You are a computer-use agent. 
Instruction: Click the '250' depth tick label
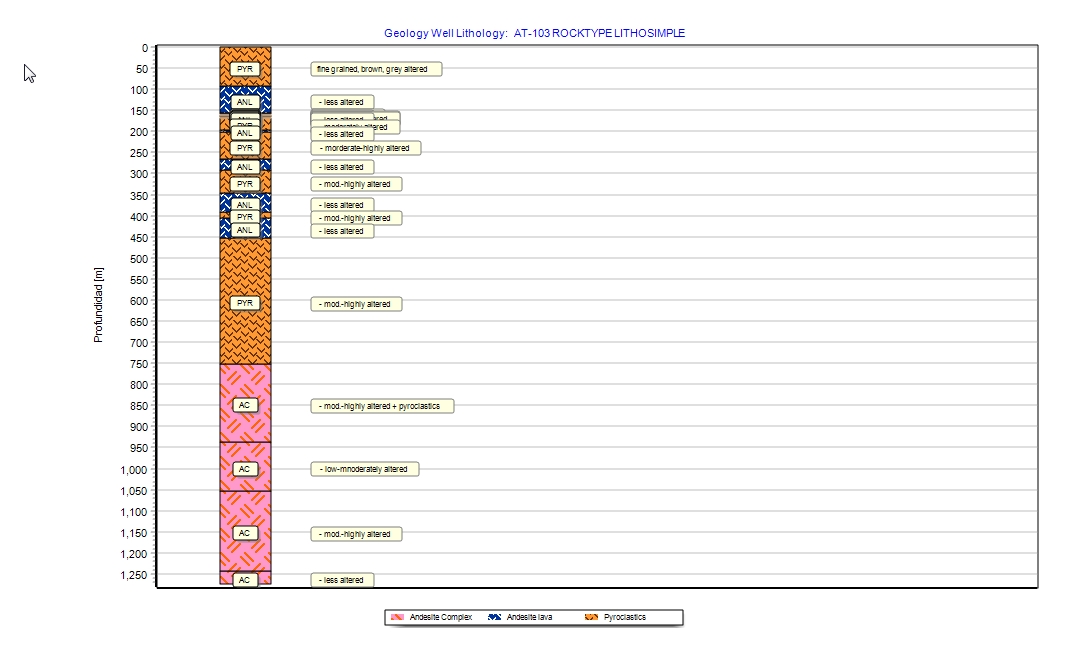(139, 153)
